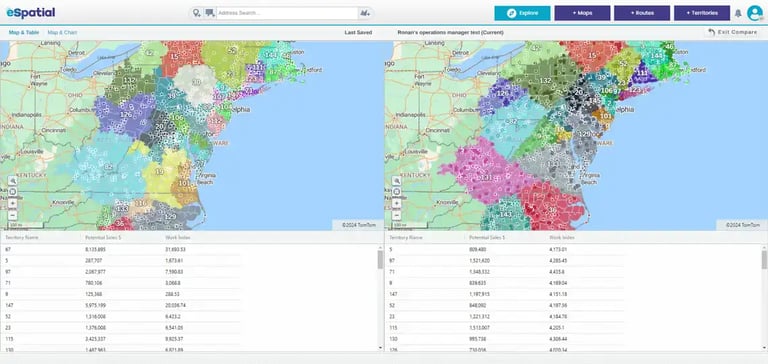Click the Explore button
Screen dimensions: 768x364
[x=522, y=13]
